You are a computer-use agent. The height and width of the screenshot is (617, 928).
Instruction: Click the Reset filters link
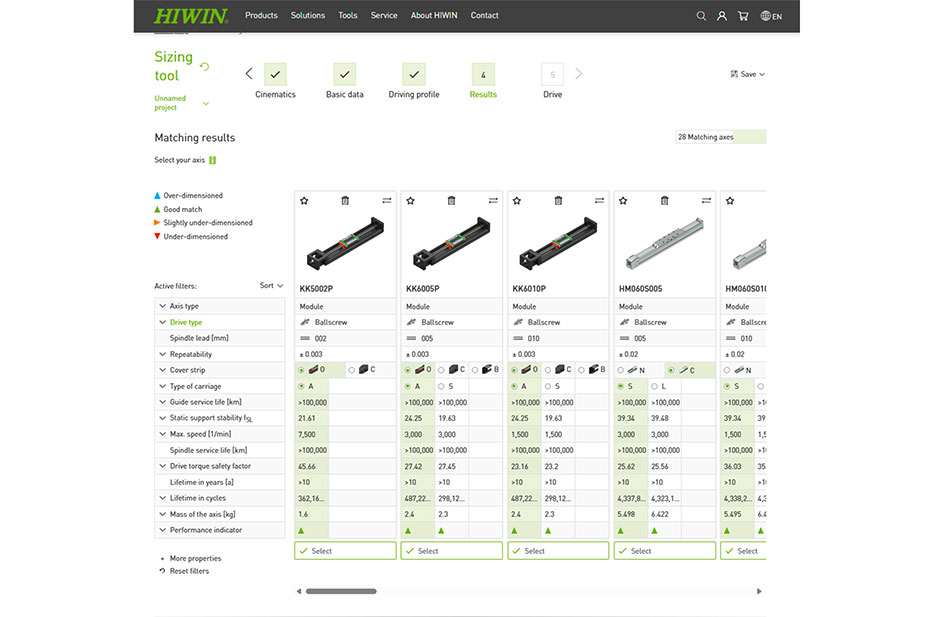tap(189, 571)
